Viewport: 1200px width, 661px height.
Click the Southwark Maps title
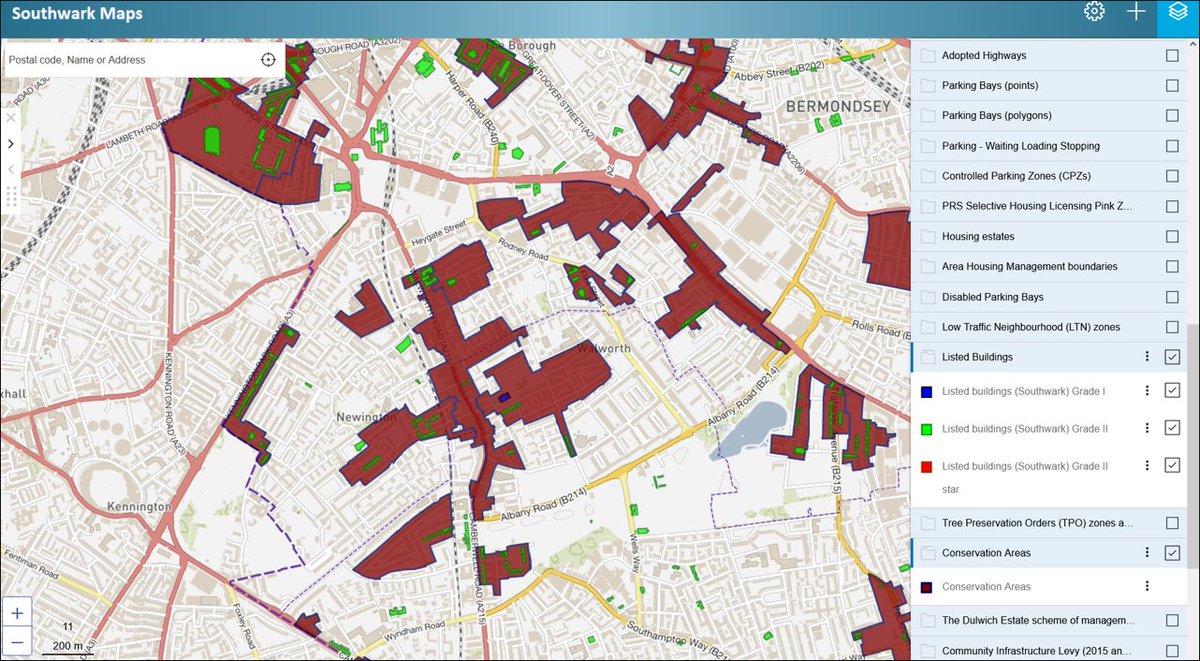coord(77,14)
